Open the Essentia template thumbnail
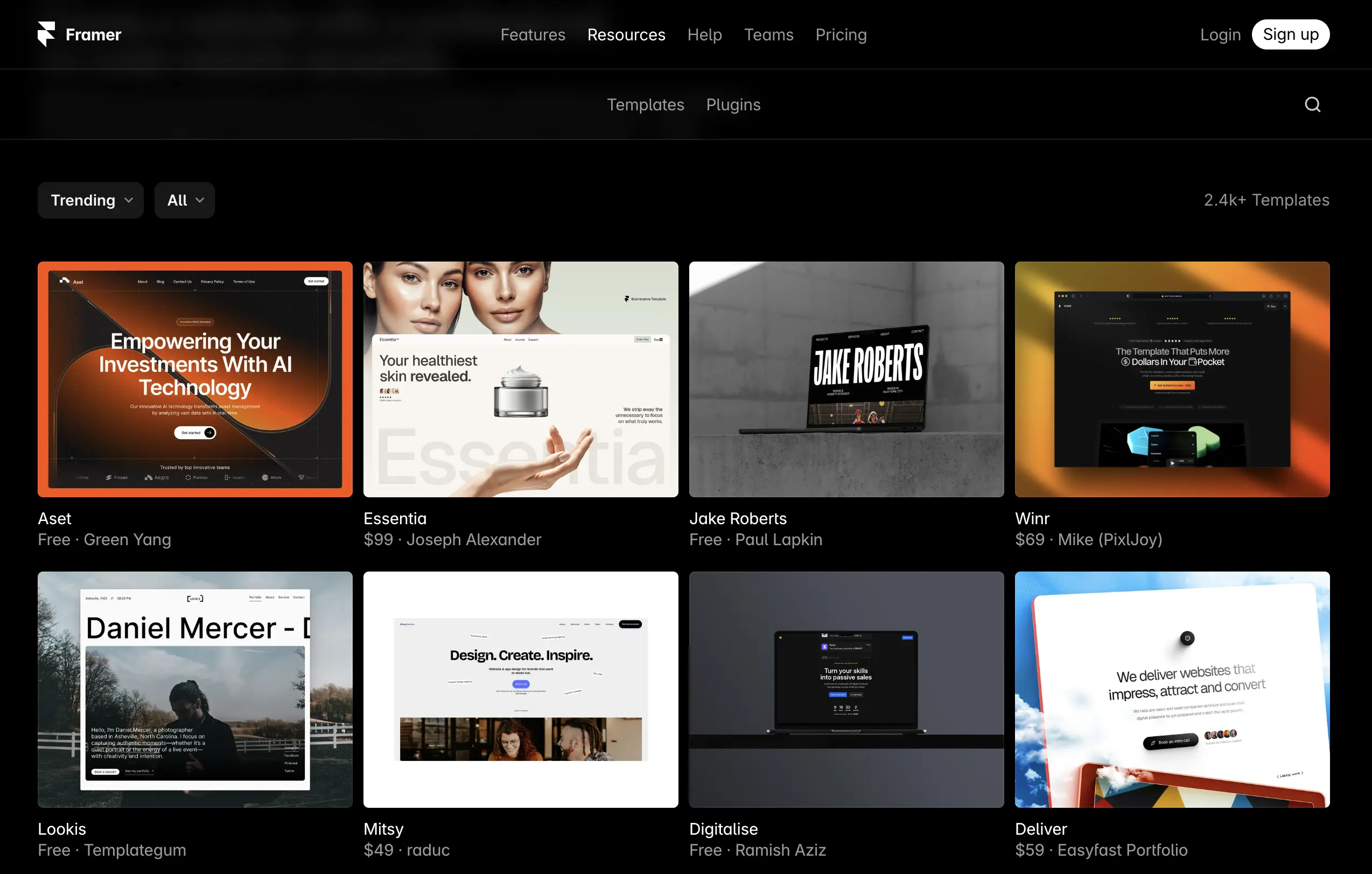The width and height of the screenshot is (1372, 874). click(x=521, y=379)
